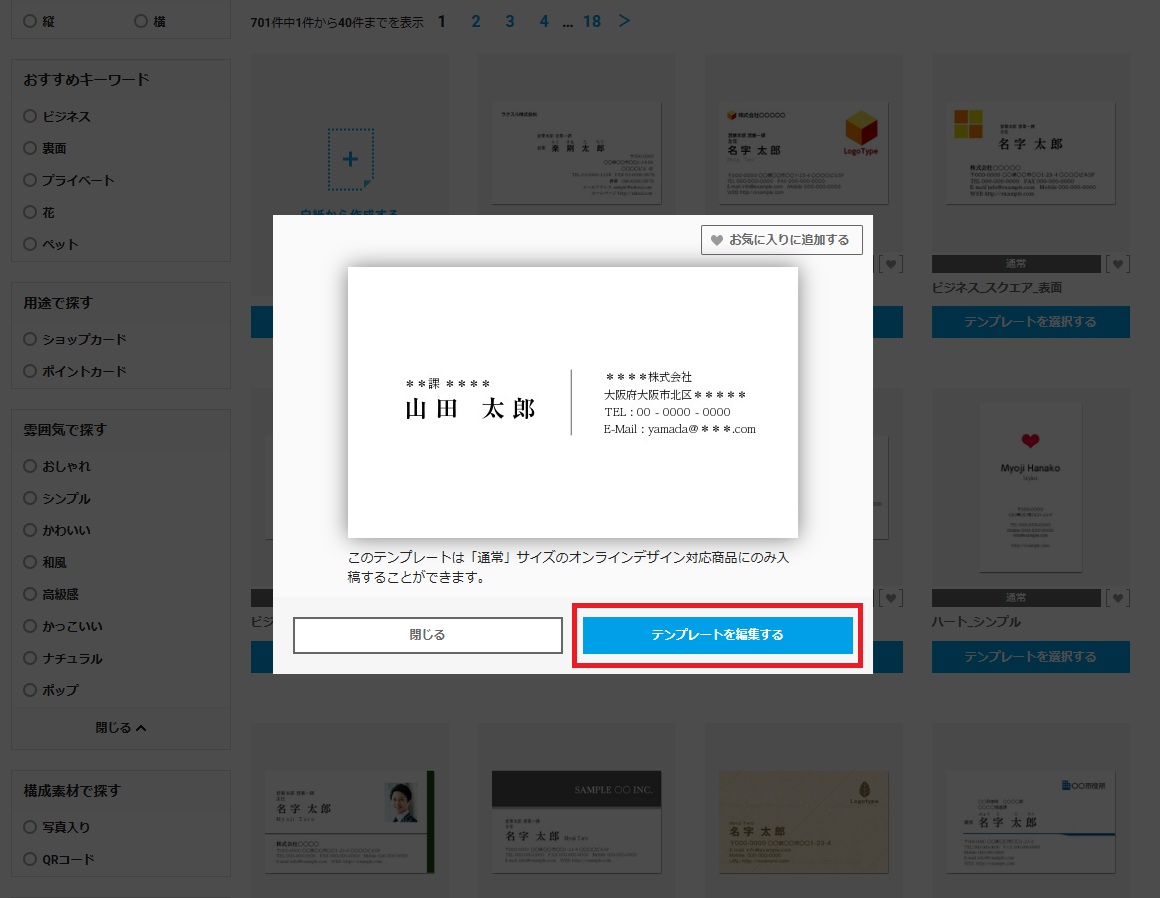Select the ポイントカード usage option
The width and height of the screenshot is (1160, 898).
[x=30, y=371]
